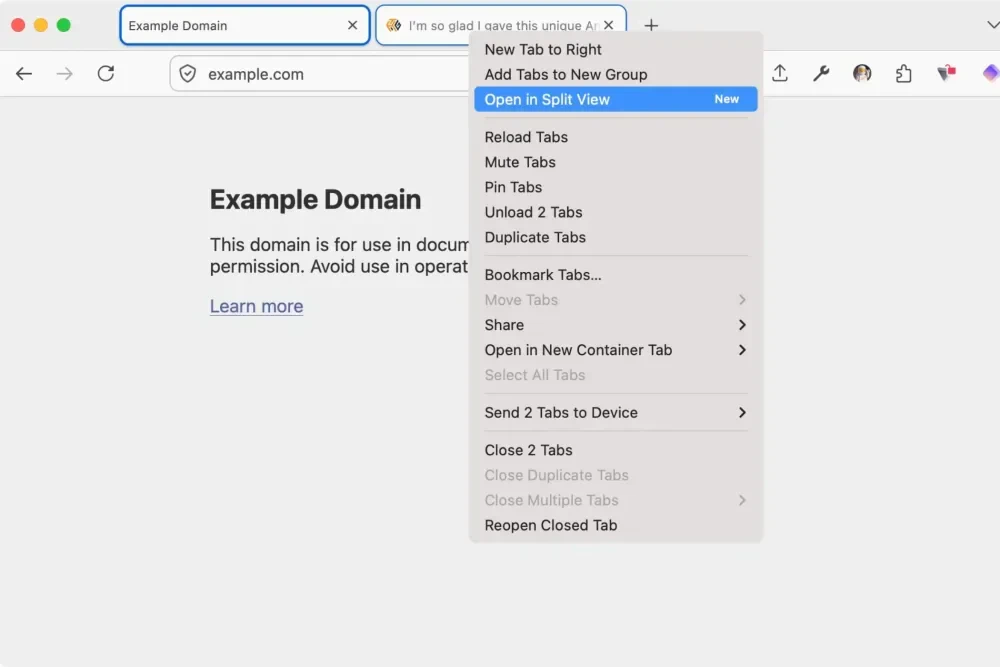Choose New Tab to Right
The width and height of the screenshot is (1000, 667).
point(615,49)
